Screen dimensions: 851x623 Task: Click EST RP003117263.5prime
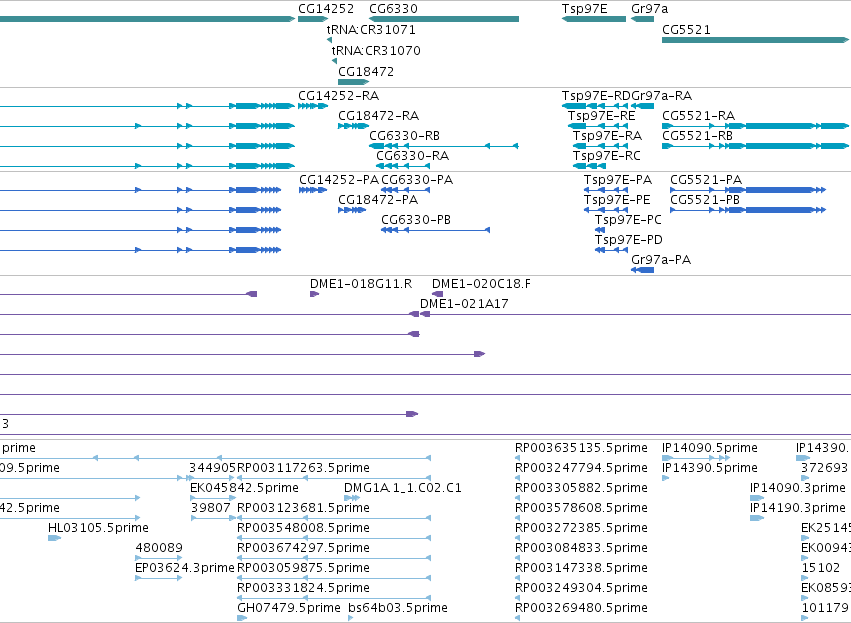pyautogui.click(x=303, y=468)
